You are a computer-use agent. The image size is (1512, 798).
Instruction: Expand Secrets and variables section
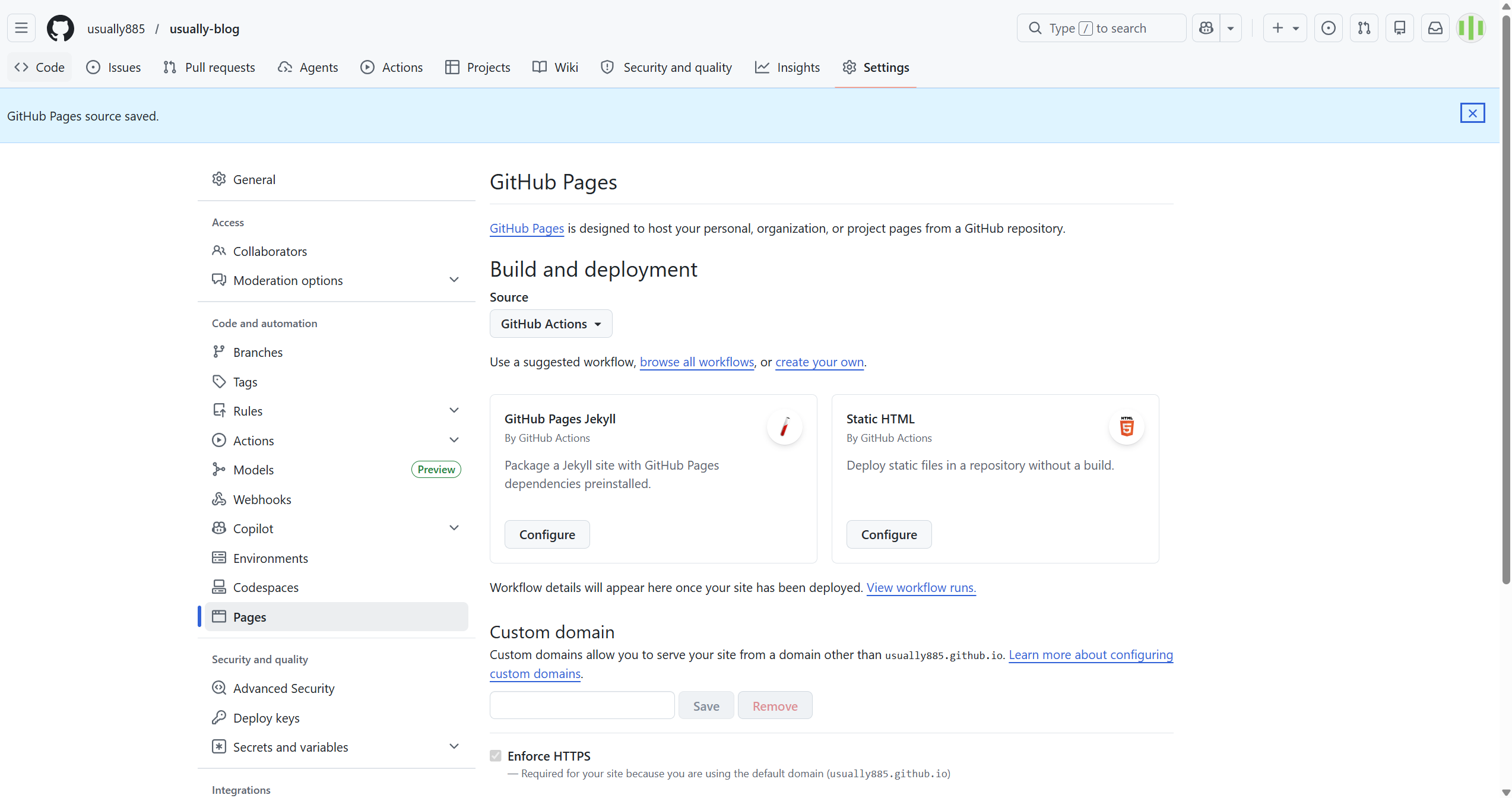[454, 746]
